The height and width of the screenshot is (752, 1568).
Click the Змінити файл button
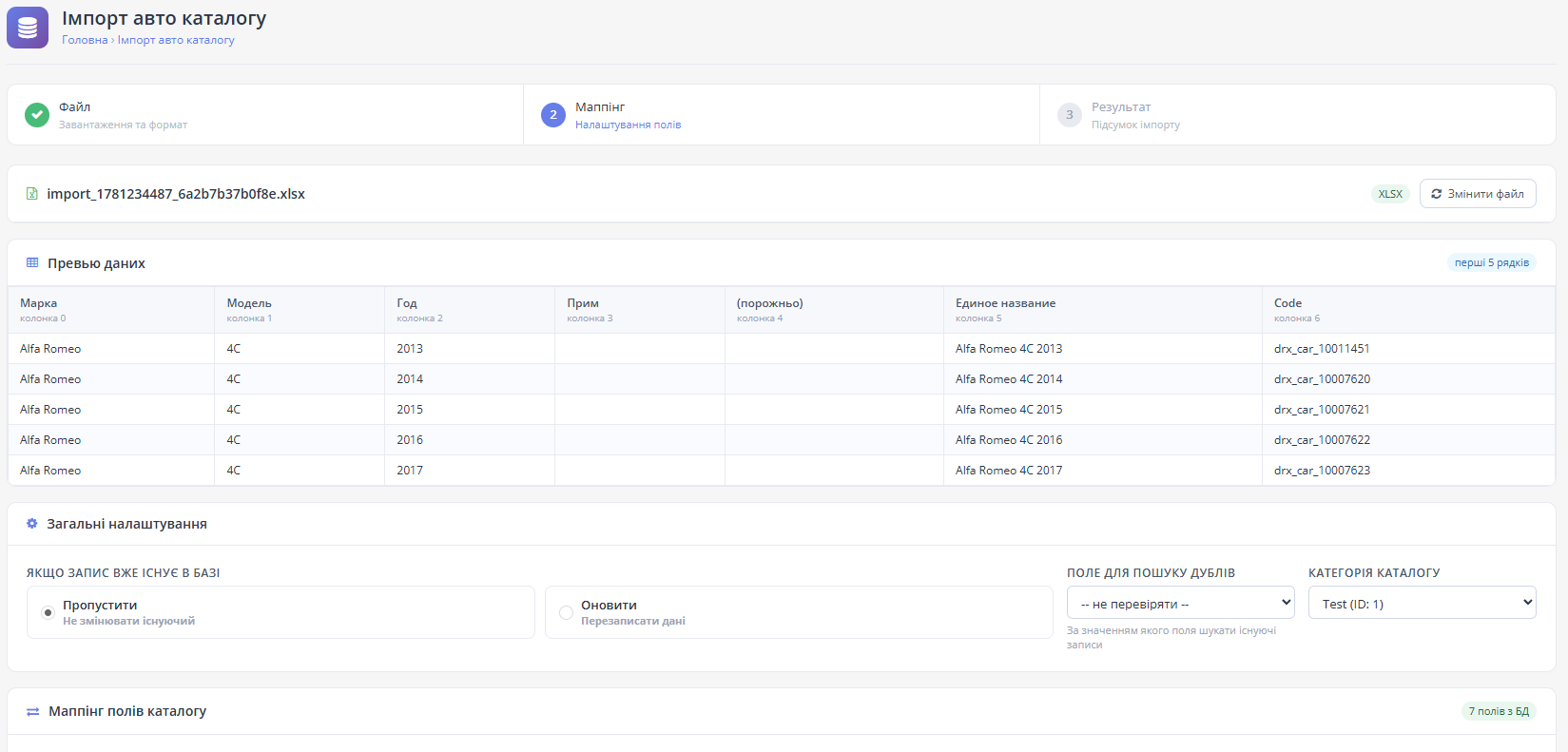tap(1478, 194)
